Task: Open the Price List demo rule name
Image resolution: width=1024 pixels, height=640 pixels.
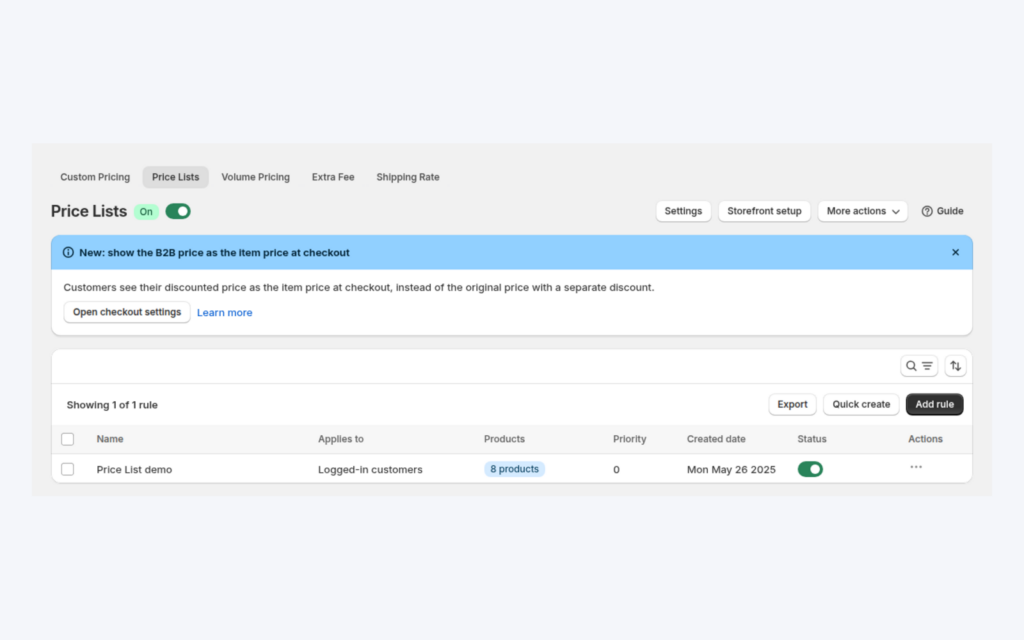Action: point(135,470)
